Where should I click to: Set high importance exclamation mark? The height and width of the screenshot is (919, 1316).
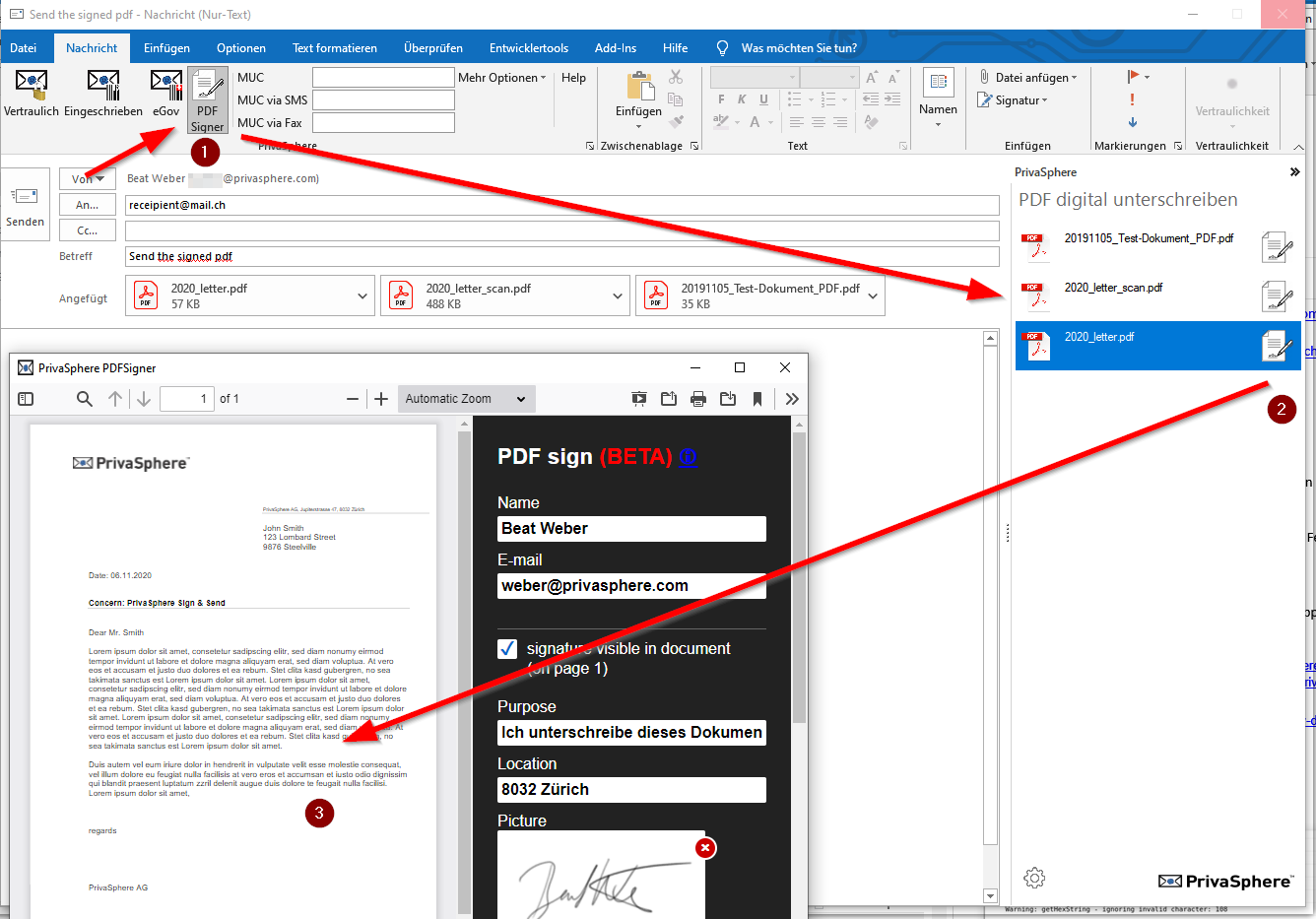(1133, 99)
